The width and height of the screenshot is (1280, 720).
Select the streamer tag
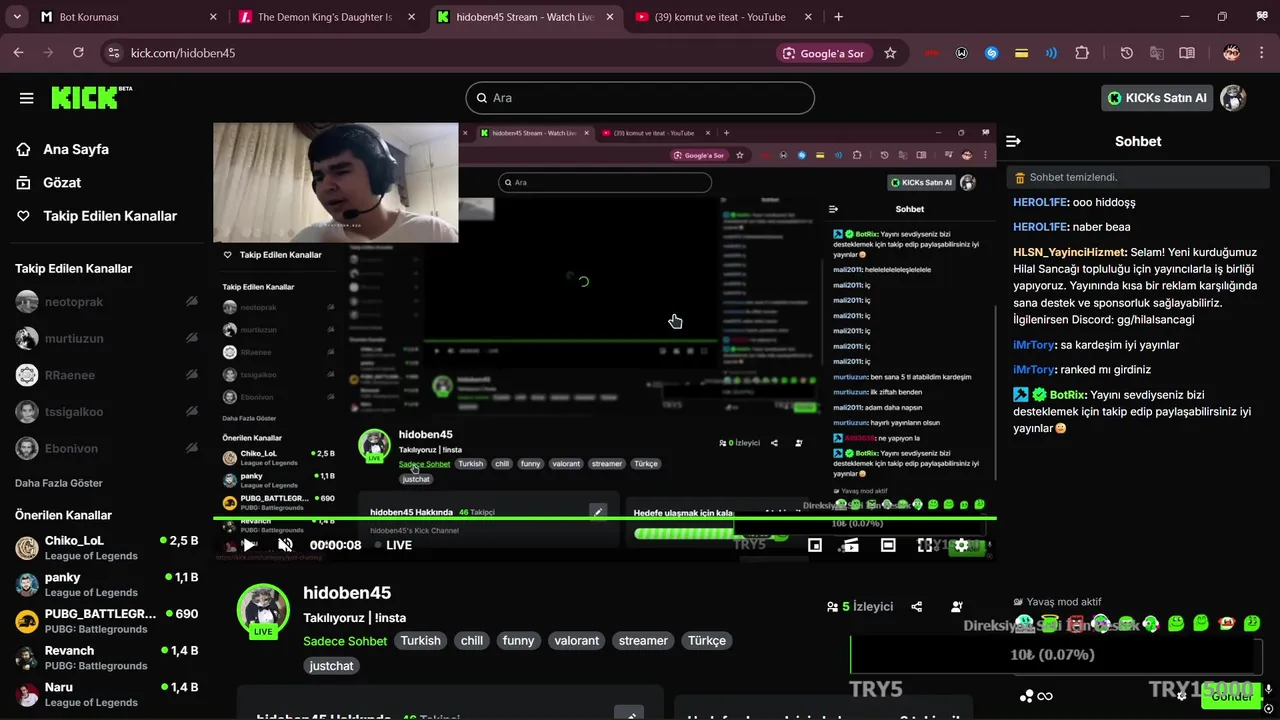click(643, 641)
